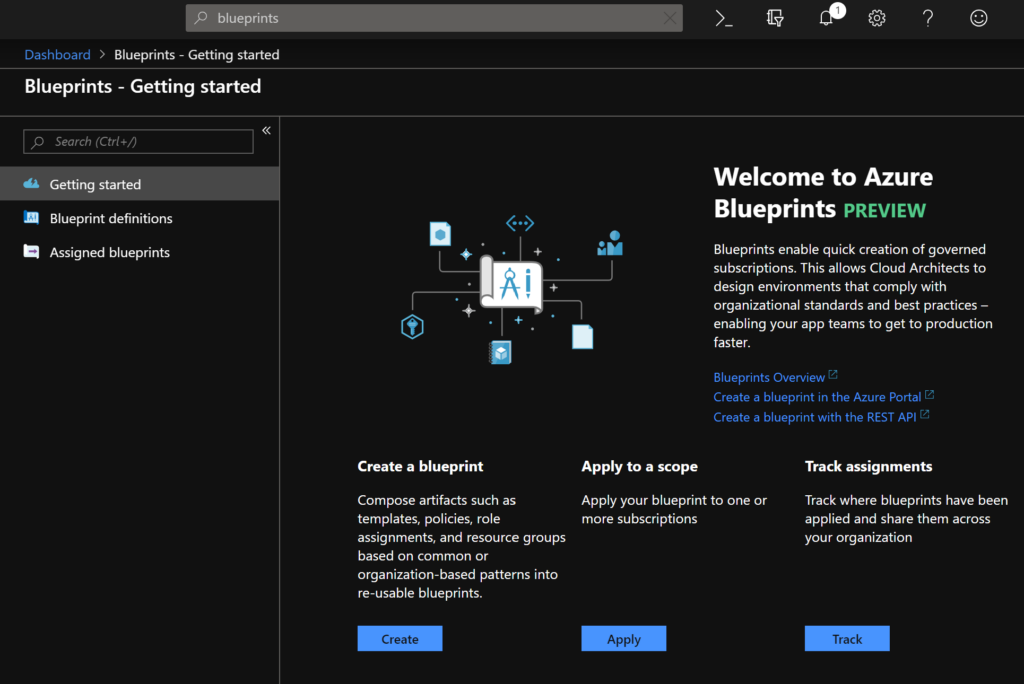Open Create a blueprint in the Azure Portal link
This screenshot has width=1024, height=684.
[817, 397]
